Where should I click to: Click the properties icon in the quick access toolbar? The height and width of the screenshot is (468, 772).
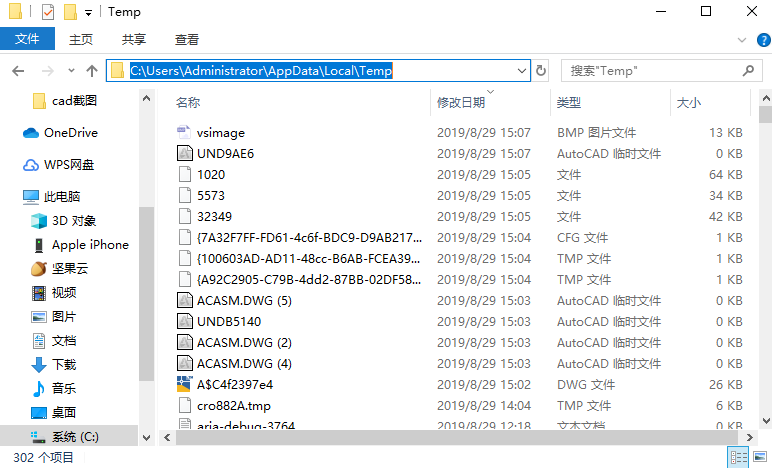[x=45, y=12]
